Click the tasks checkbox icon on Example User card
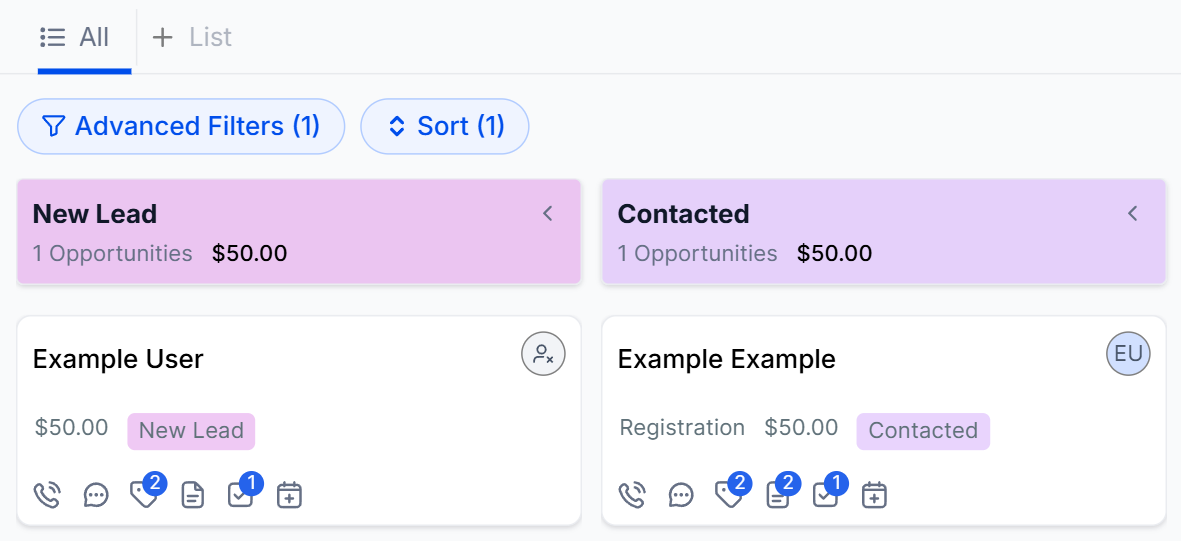 pyautogui.click(x=241, y=495)
